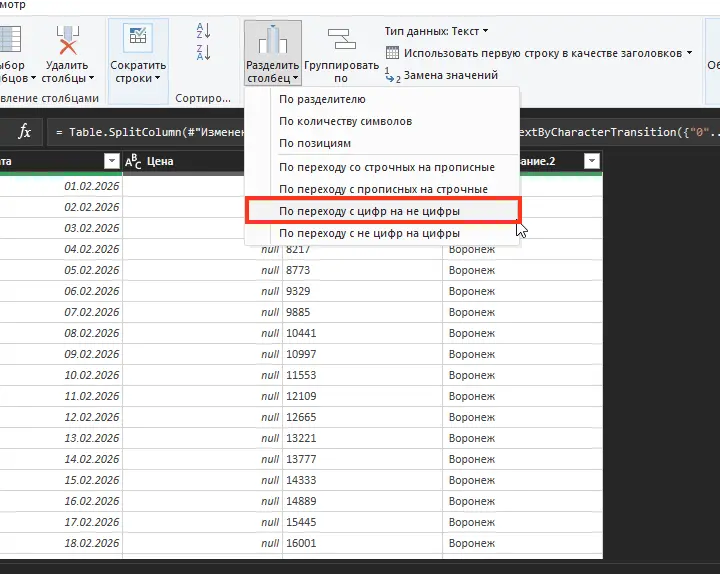The width and height of the screenshot is (720, 574).
Task: Click the Удалить столбцы icon
Action: pyautogui.click(x=68, y=41)
